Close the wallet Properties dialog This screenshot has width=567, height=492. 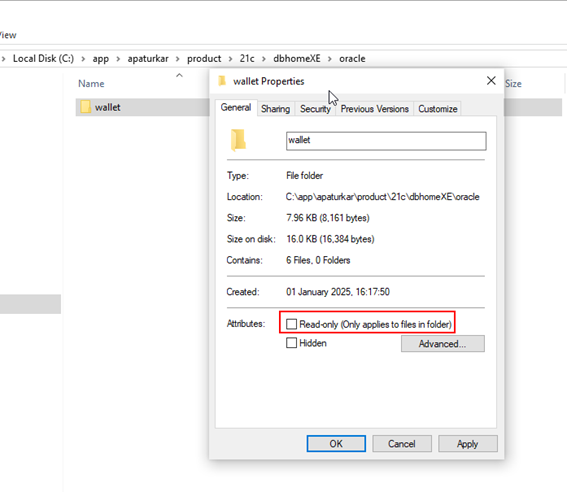(491, 81)
